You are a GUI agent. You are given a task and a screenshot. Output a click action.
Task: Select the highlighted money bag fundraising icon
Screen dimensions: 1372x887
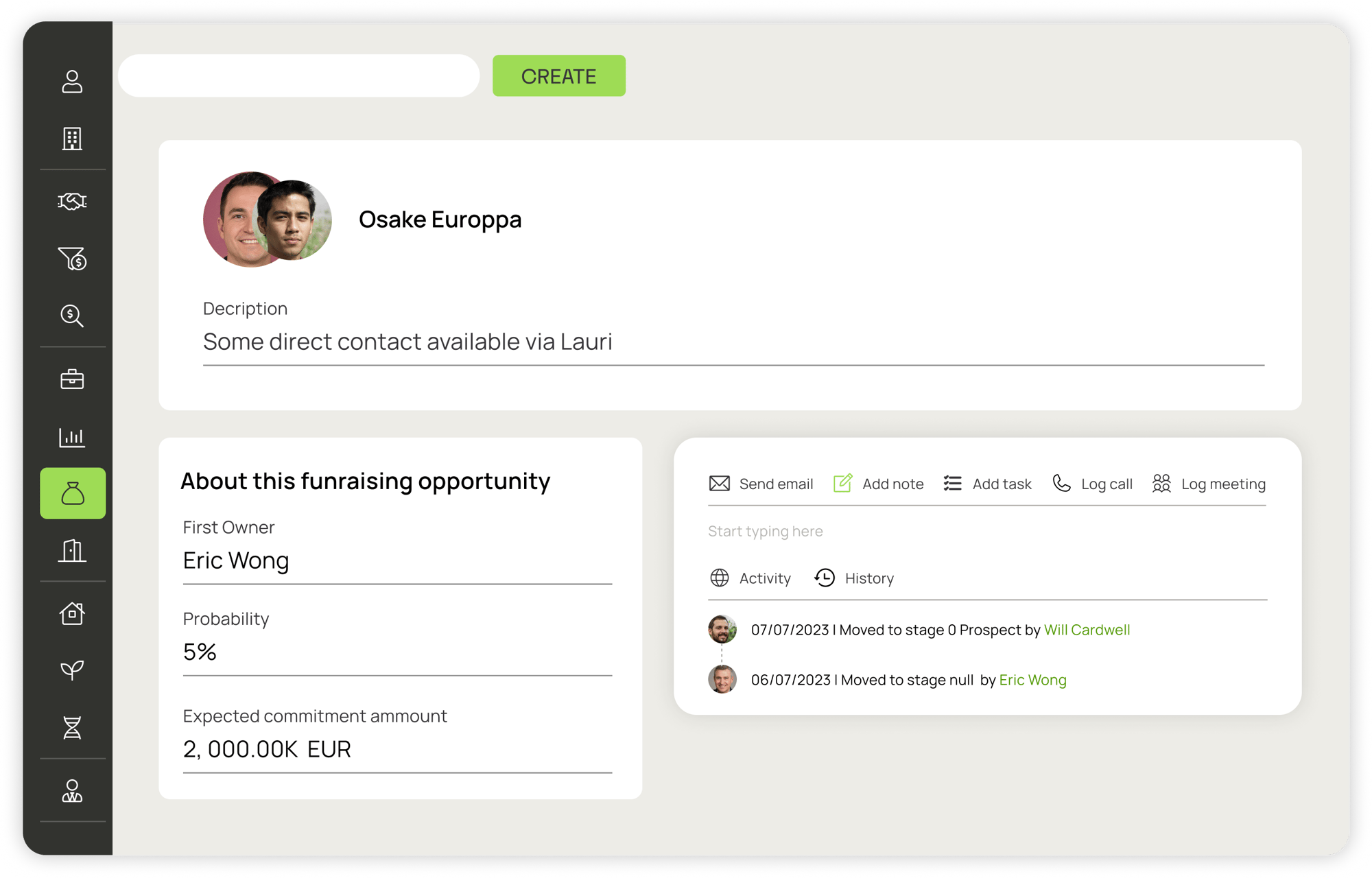tap(73, 493)
